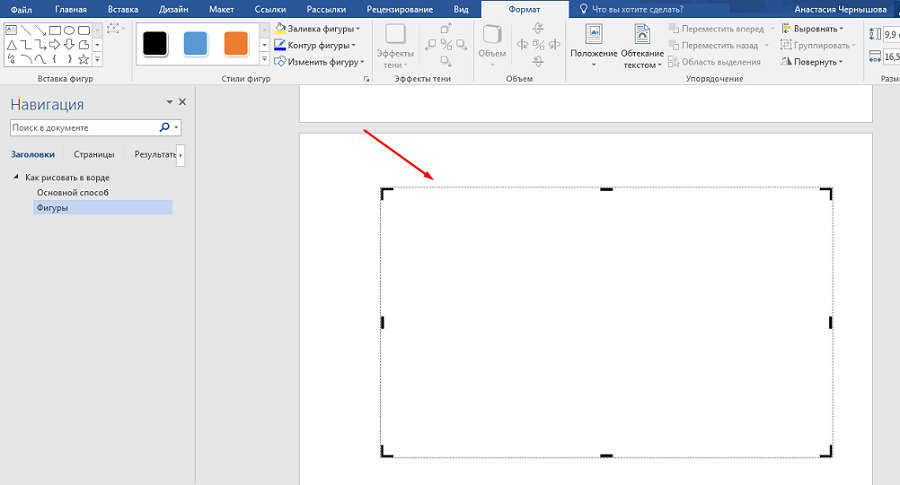Open Контур фигуры shape outline dropdown

pos(317,45)
